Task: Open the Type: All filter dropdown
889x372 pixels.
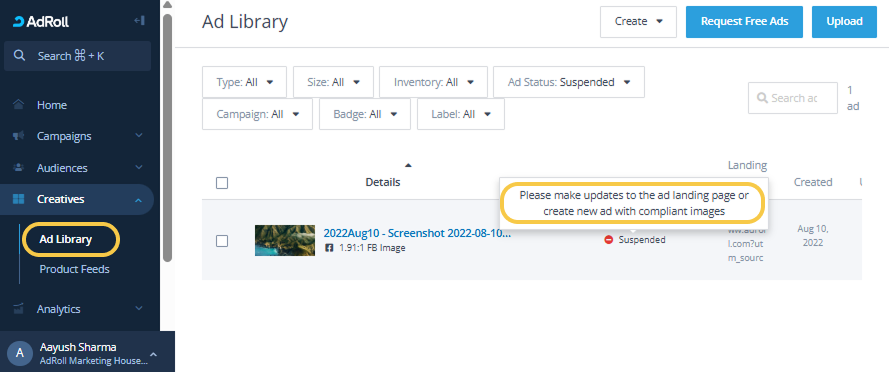Action: click(x=244, y=82)
